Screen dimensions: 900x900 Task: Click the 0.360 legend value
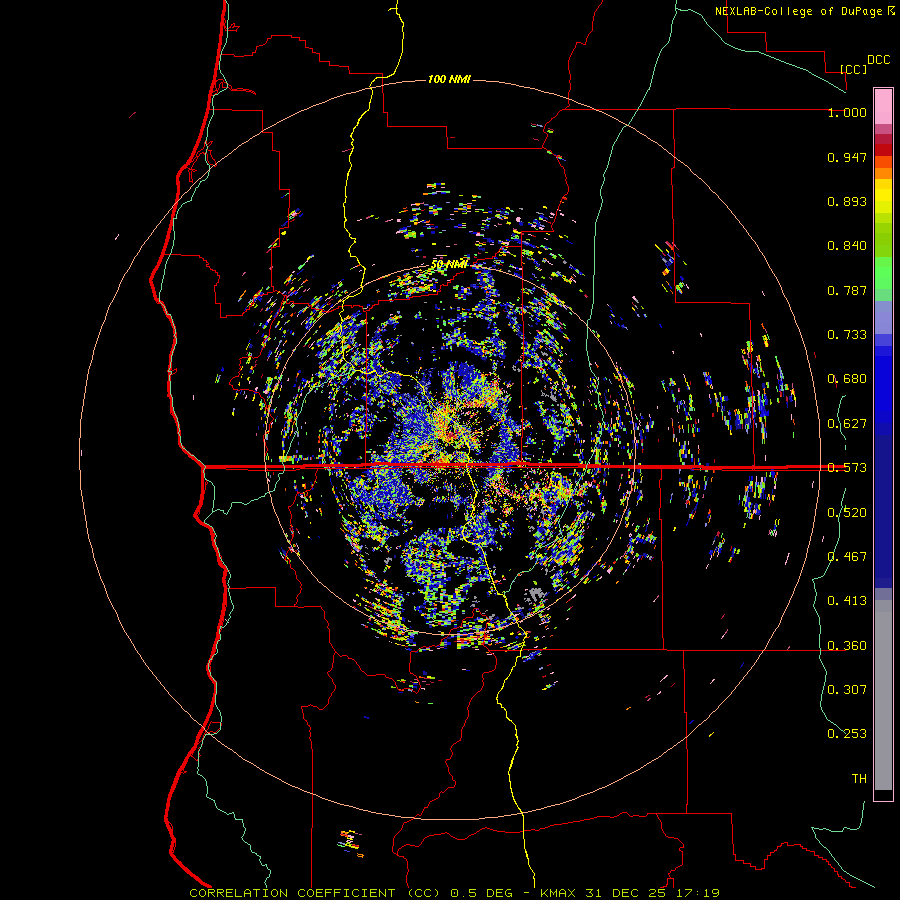(x=847, y=646)
